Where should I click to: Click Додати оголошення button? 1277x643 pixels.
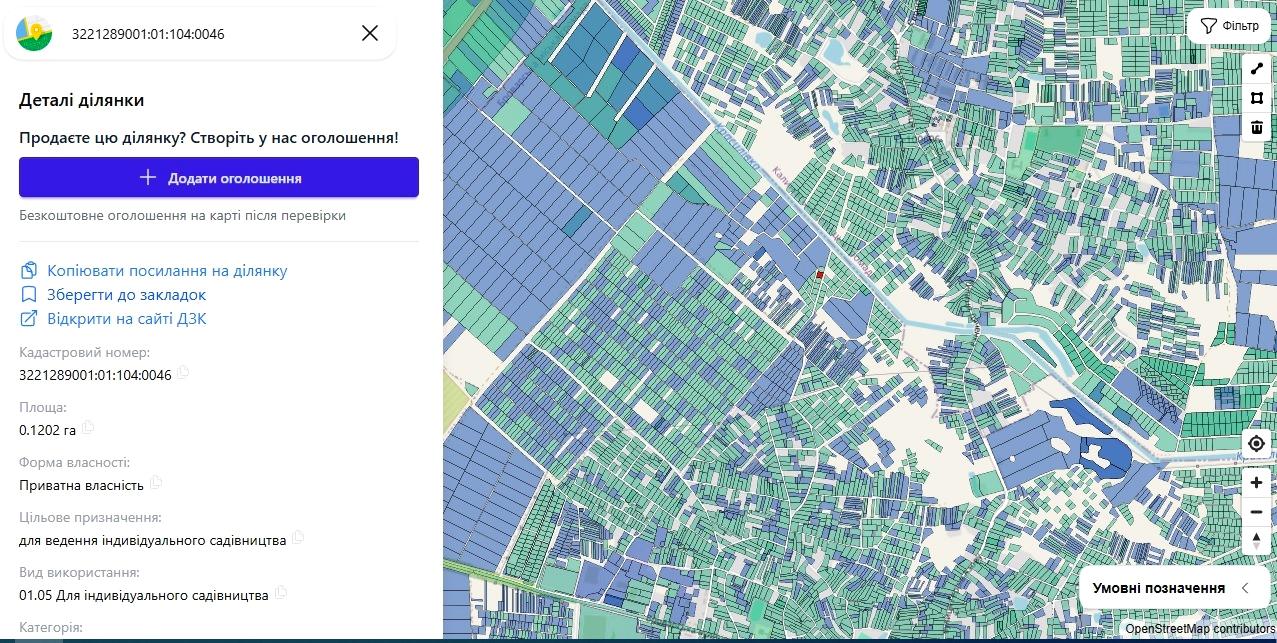(x=219, y=177)
